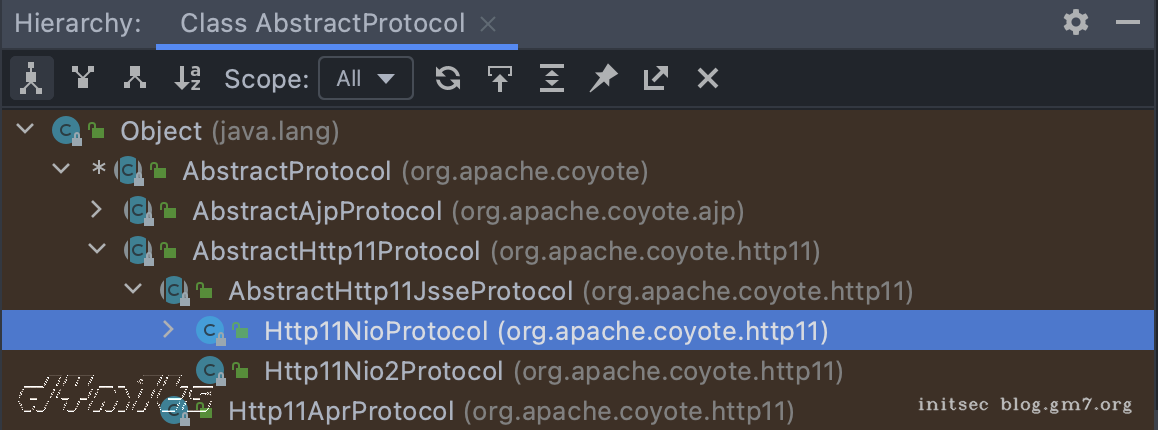Image resolution: width=1158 pixels, height=430 pixels.
Task: Select the class hierarchy view icon
Action: point(32,78)
